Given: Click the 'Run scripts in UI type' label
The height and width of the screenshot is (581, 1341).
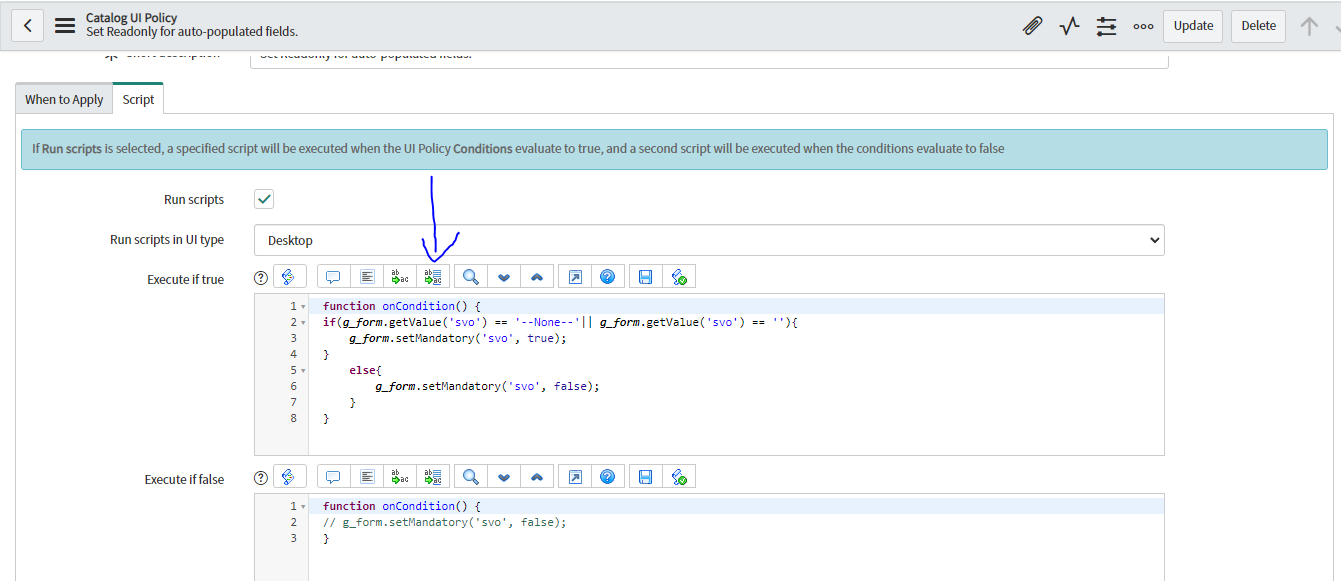Looking at the screenshot, I should pyautogui.click(x=167, y=240).
